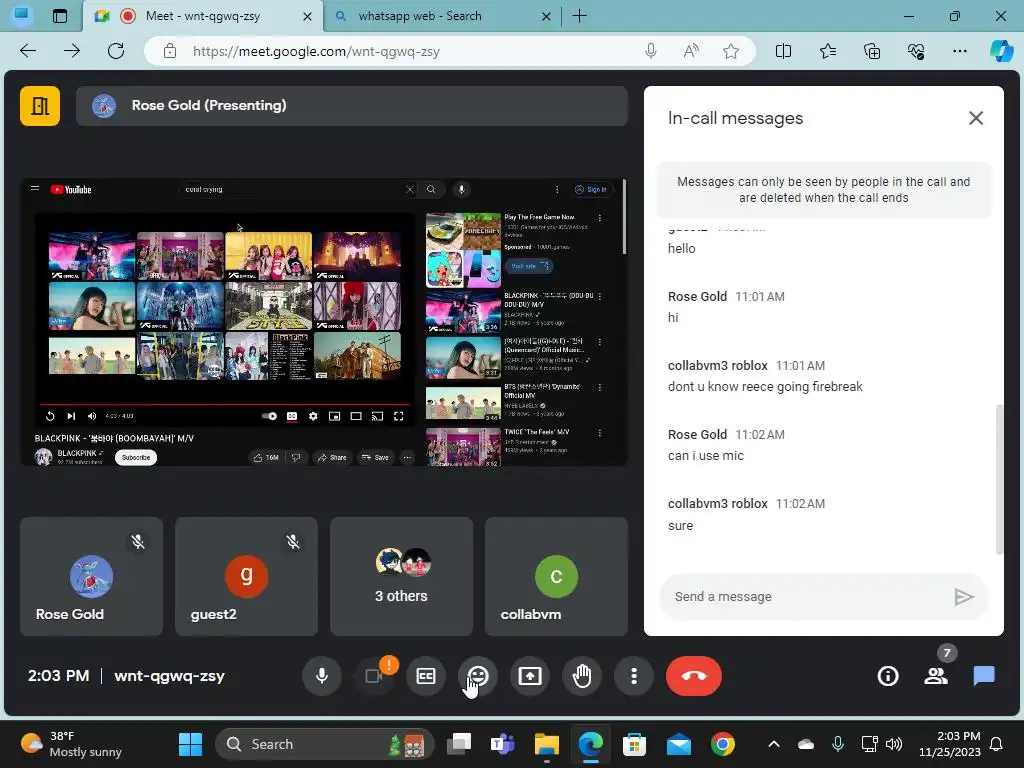Launch Google Chrome from taskbar
Screen dimensions: 1024x768
[x=722, y=744]
